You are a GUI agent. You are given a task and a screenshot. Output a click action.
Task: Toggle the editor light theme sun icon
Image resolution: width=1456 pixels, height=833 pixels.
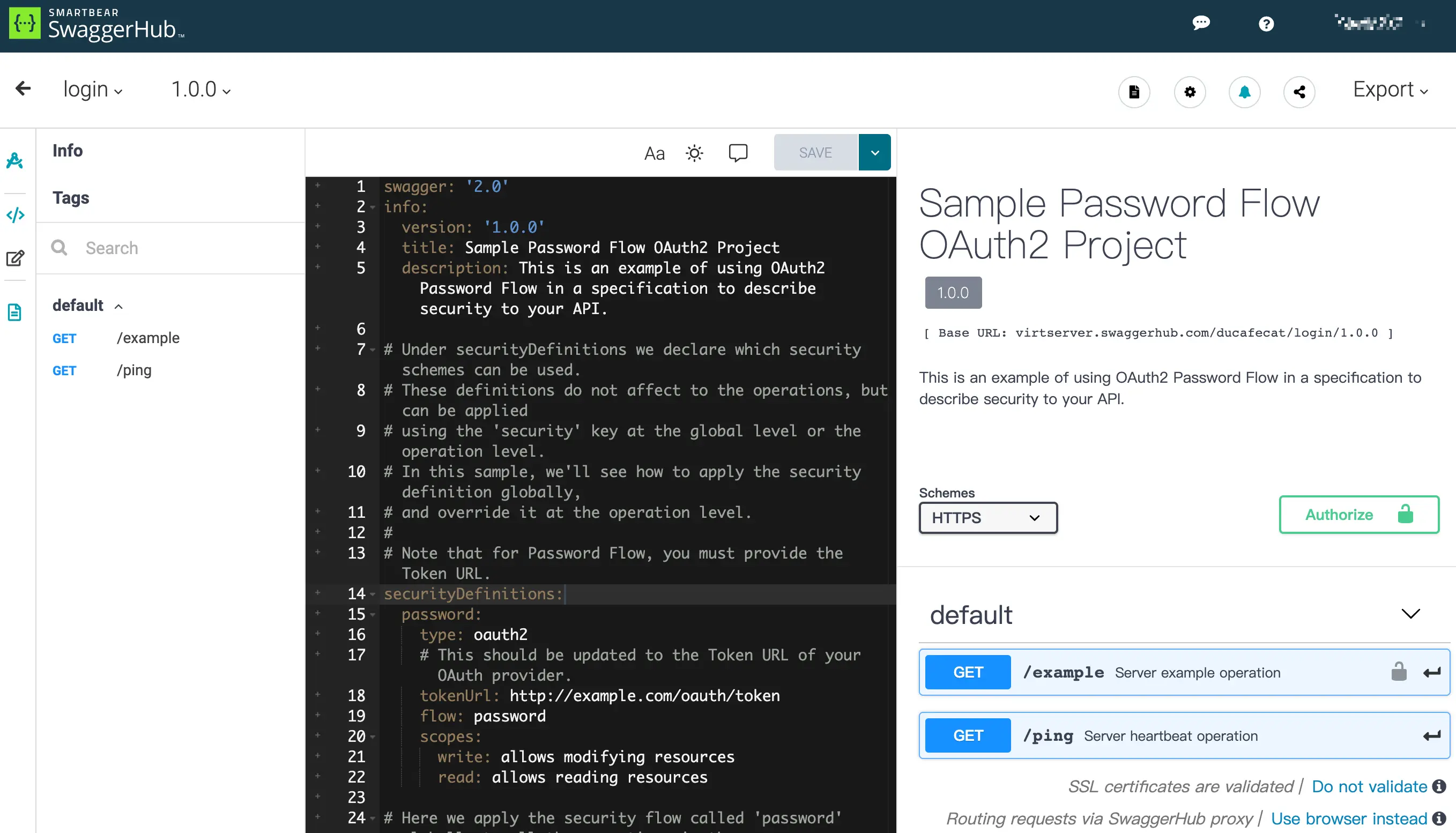click(695, 153)
